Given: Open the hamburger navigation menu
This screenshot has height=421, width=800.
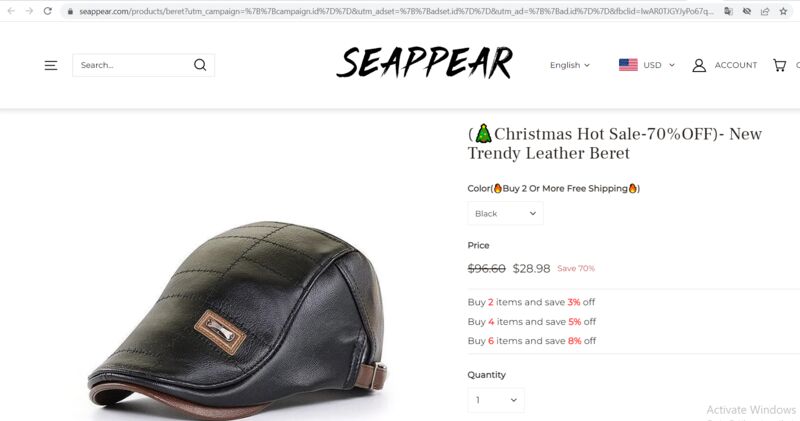Looking at the screenshot, I should [x=51, y=65].
